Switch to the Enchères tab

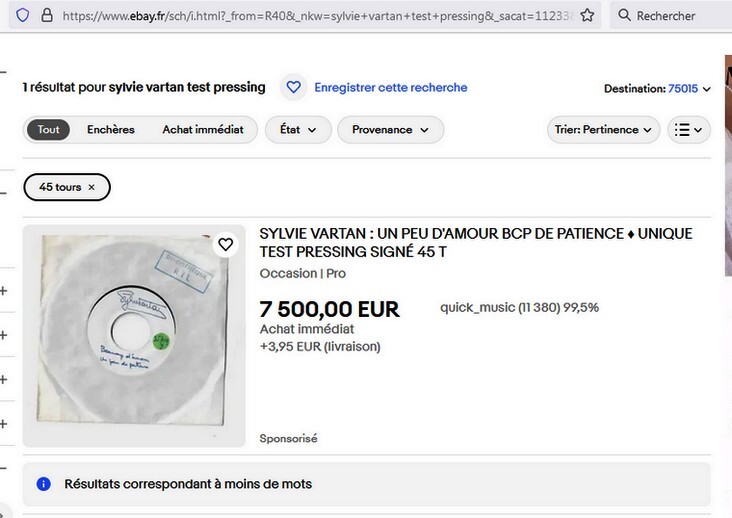click(x=110, y=130)
